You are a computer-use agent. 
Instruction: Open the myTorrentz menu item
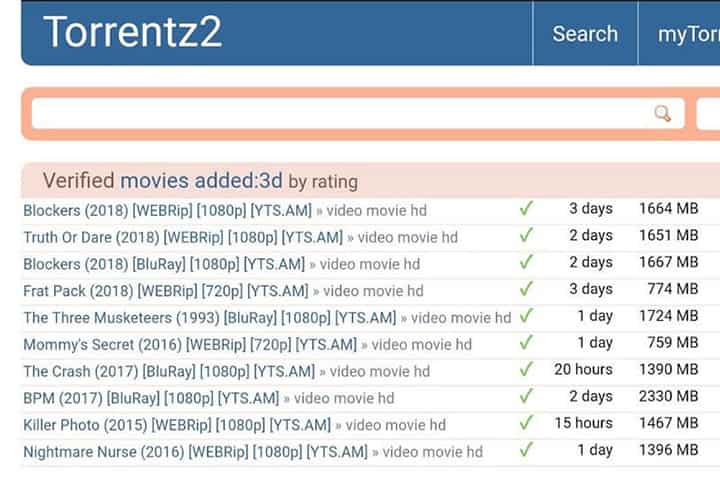click(x=688, y=34)
